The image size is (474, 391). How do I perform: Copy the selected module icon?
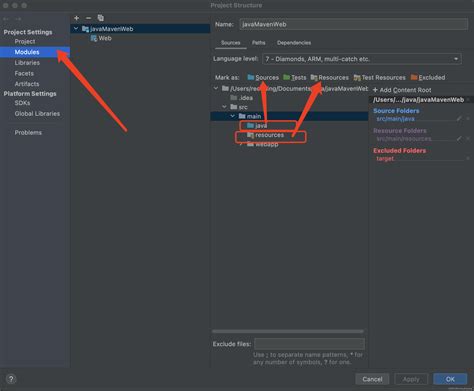[x=100, y=18]
